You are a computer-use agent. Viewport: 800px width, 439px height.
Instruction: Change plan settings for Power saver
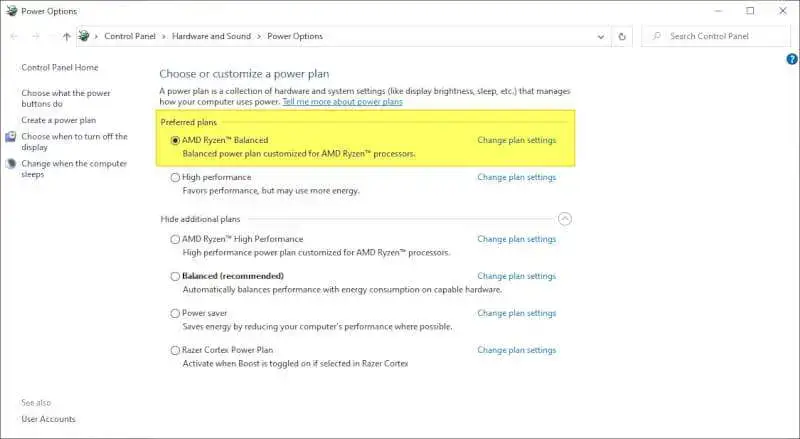click(516, 313)
